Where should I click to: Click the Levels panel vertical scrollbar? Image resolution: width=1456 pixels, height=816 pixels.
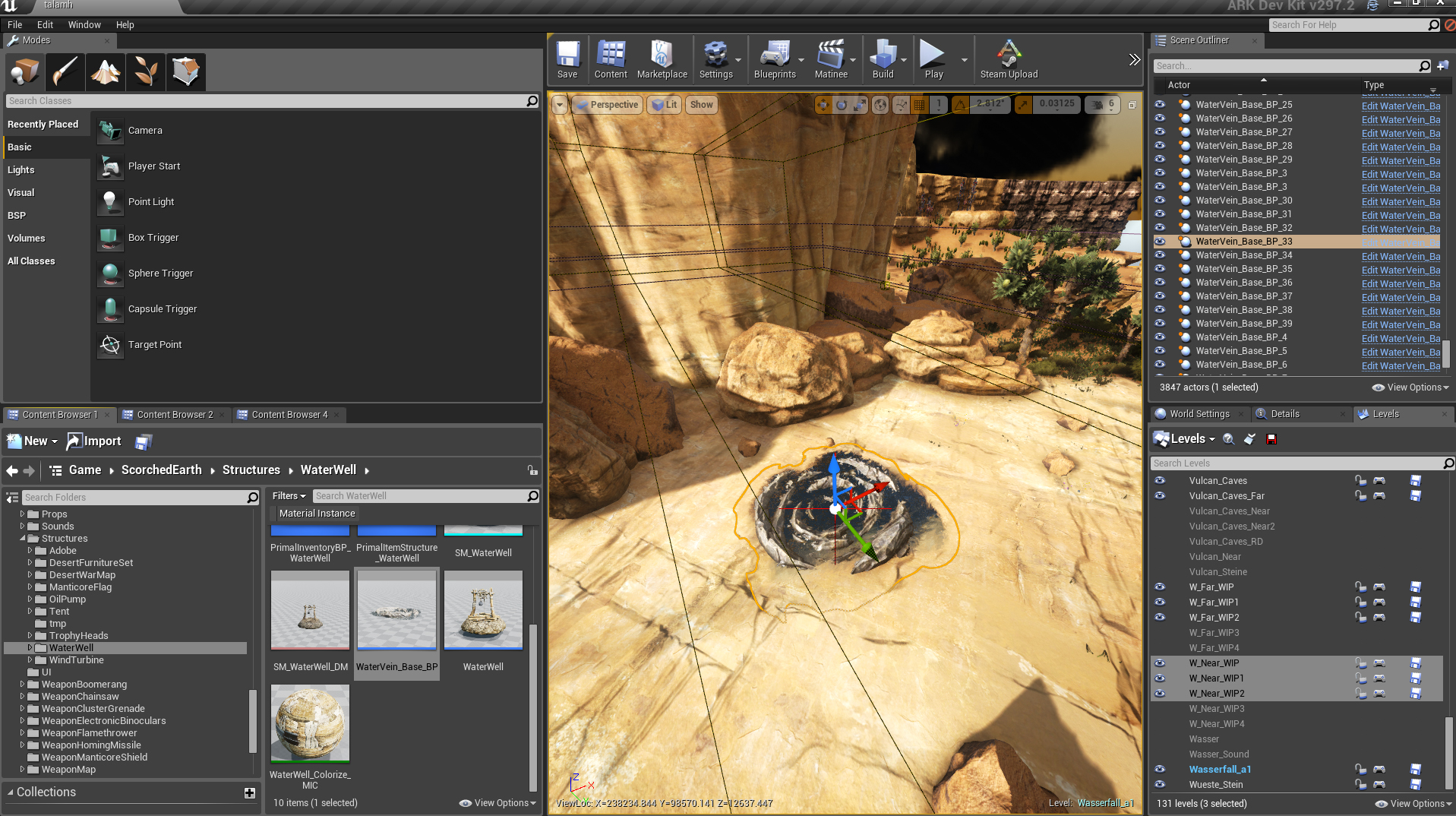pyautogui.click(x=1448, y=752)
